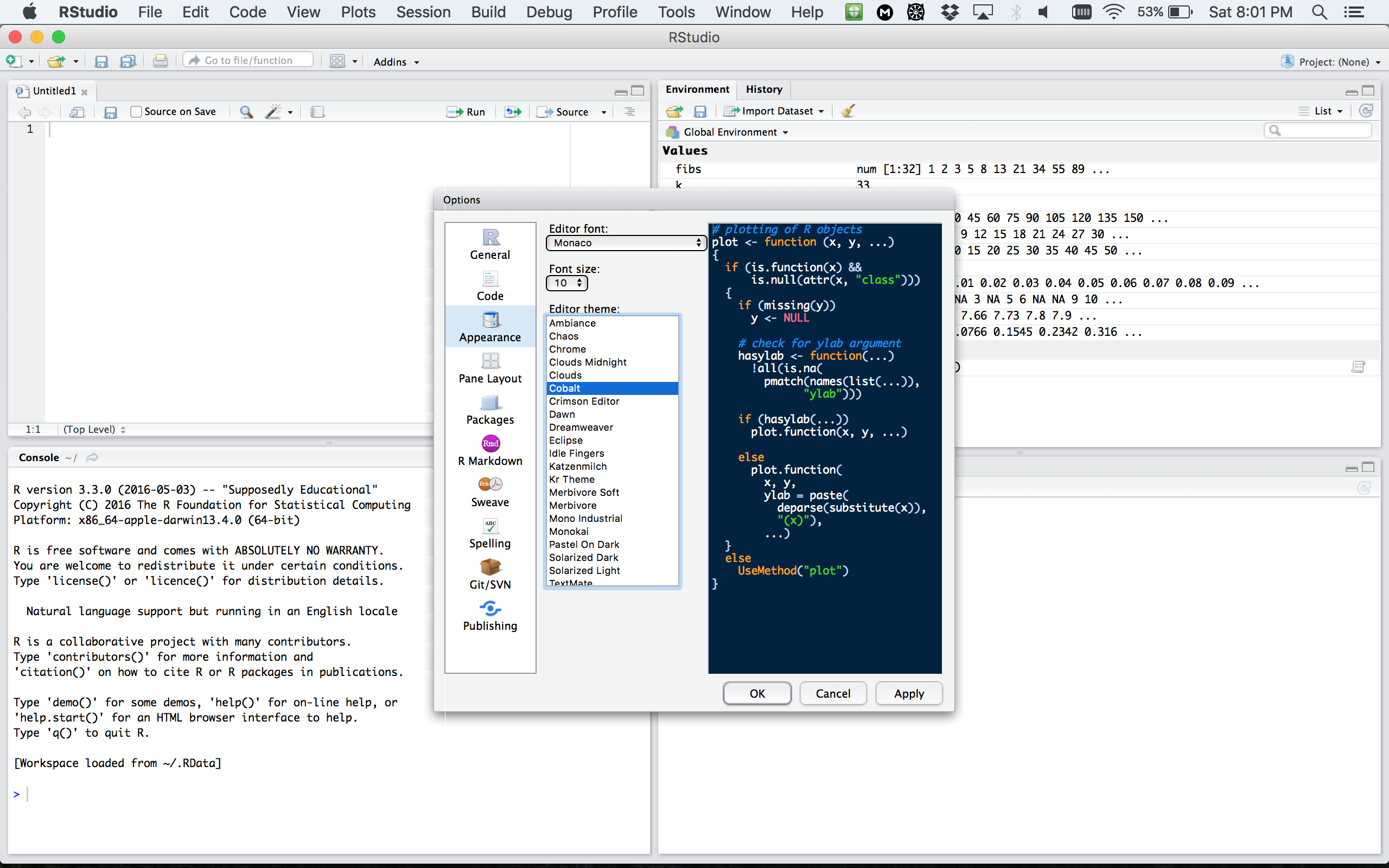Screen dimensions: 1389x868
Task: Click the Apply button
Action: pos(908,693)
